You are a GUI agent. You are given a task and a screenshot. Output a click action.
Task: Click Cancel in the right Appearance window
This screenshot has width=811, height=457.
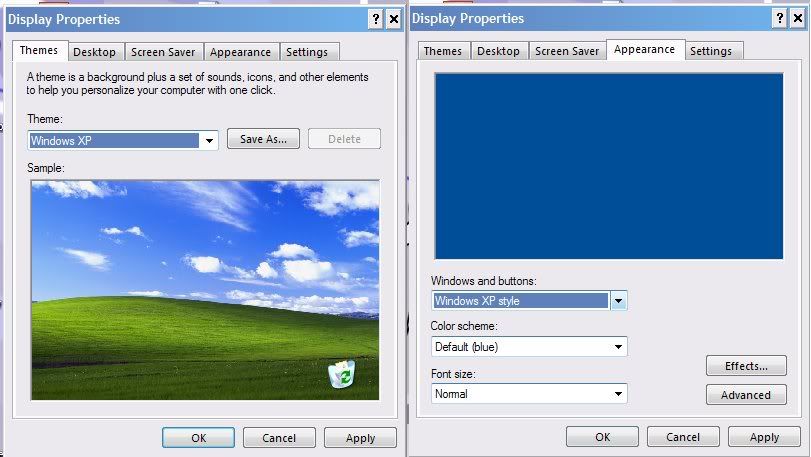pyautogui.click(x=683, y=437)
